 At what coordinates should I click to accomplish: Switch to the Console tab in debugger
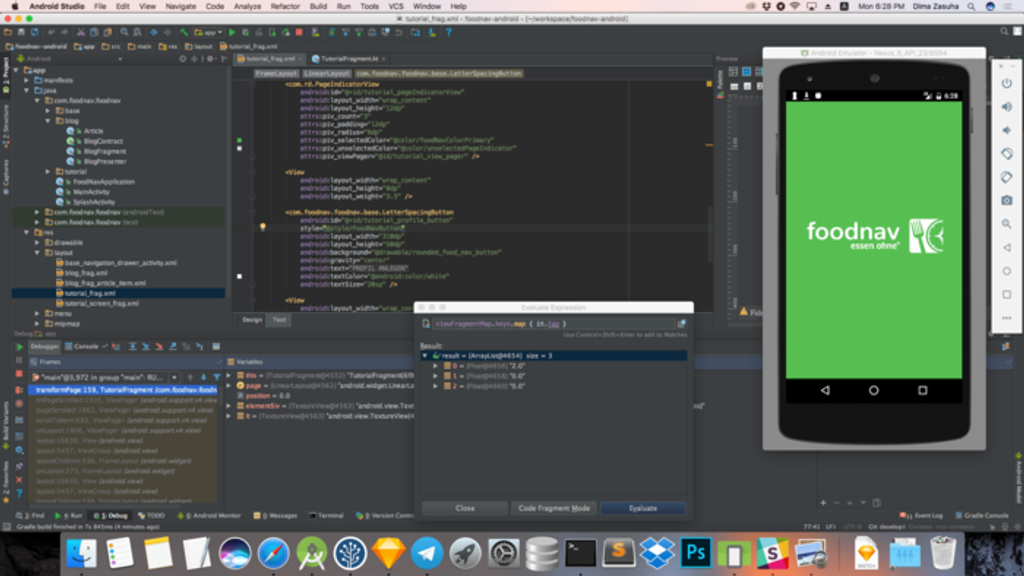pyautogui.click(x=86, y=347)
